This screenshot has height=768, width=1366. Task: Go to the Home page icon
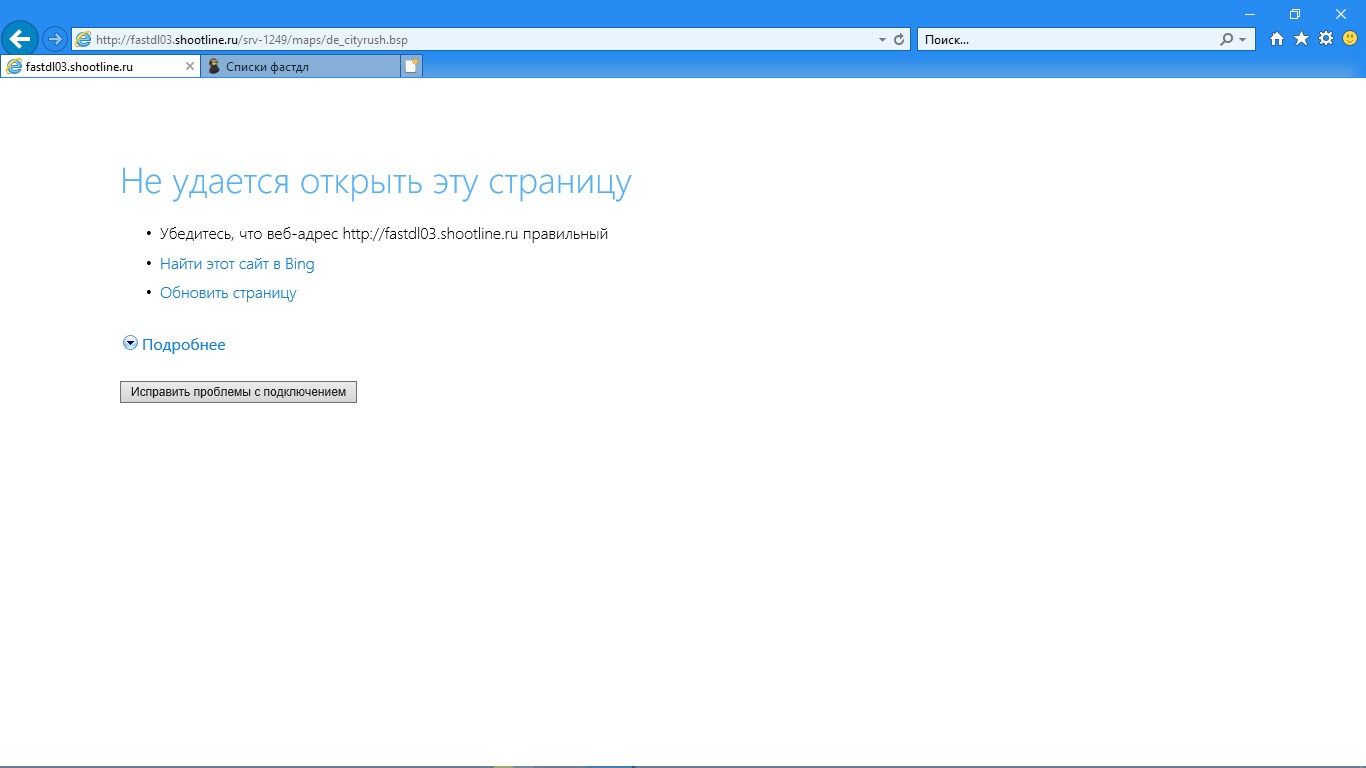pyautogui.click(x=1277, y=39)
